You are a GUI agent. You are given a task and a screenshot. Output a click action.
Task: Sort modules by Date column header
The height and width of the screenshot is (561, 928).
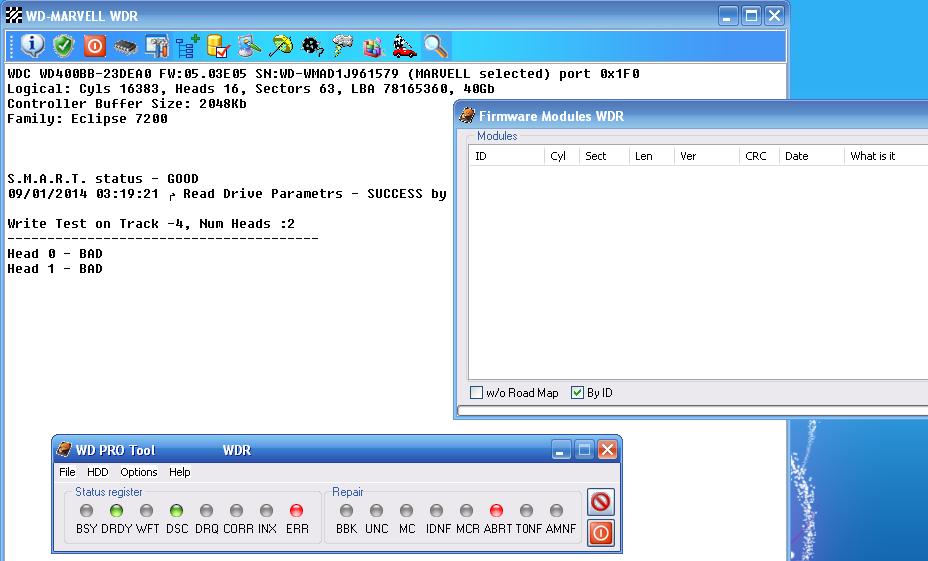click(812, 156)
